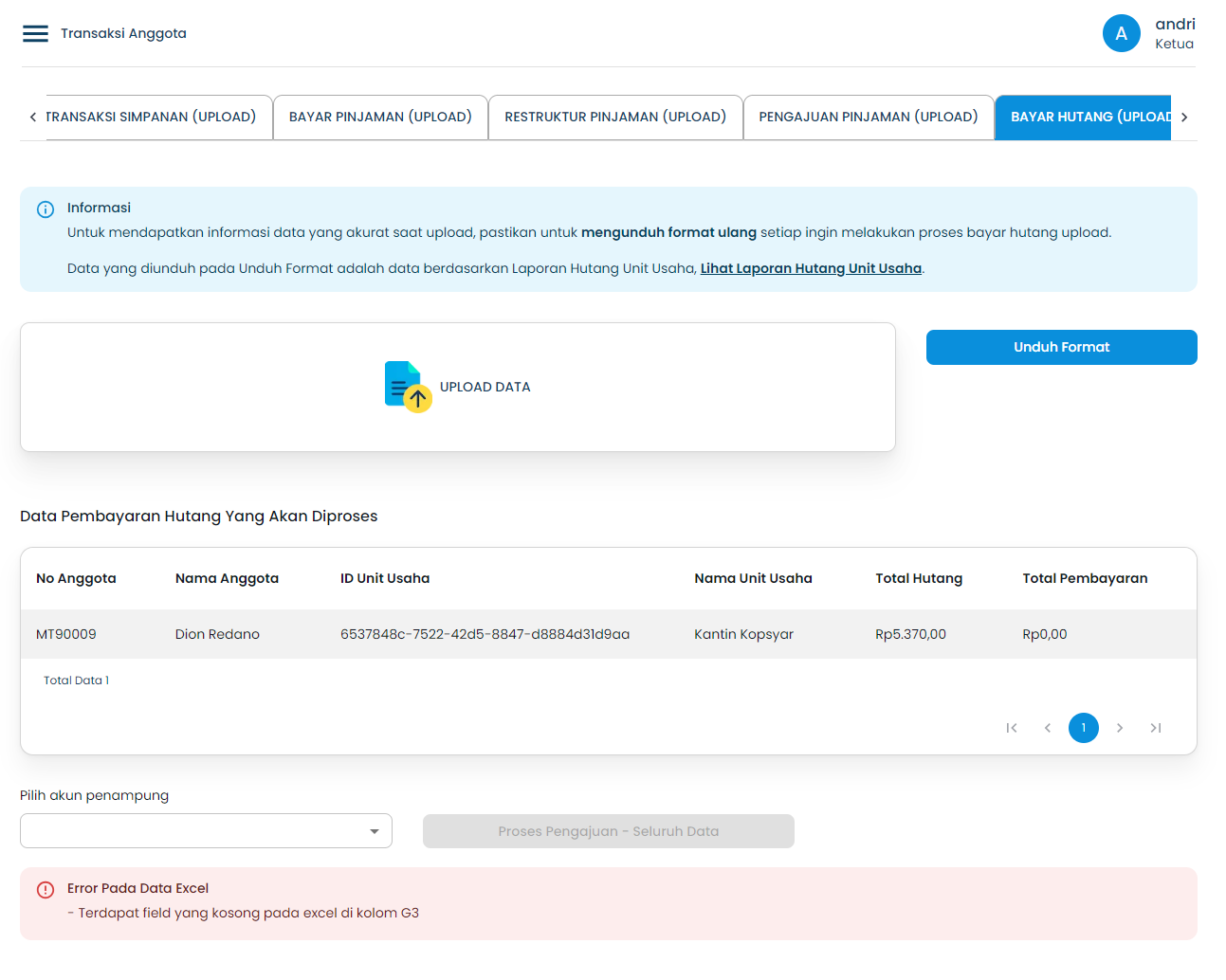Click the Unduh Format button
This screenshot has width=1226, height=980.
(1061, 348)
